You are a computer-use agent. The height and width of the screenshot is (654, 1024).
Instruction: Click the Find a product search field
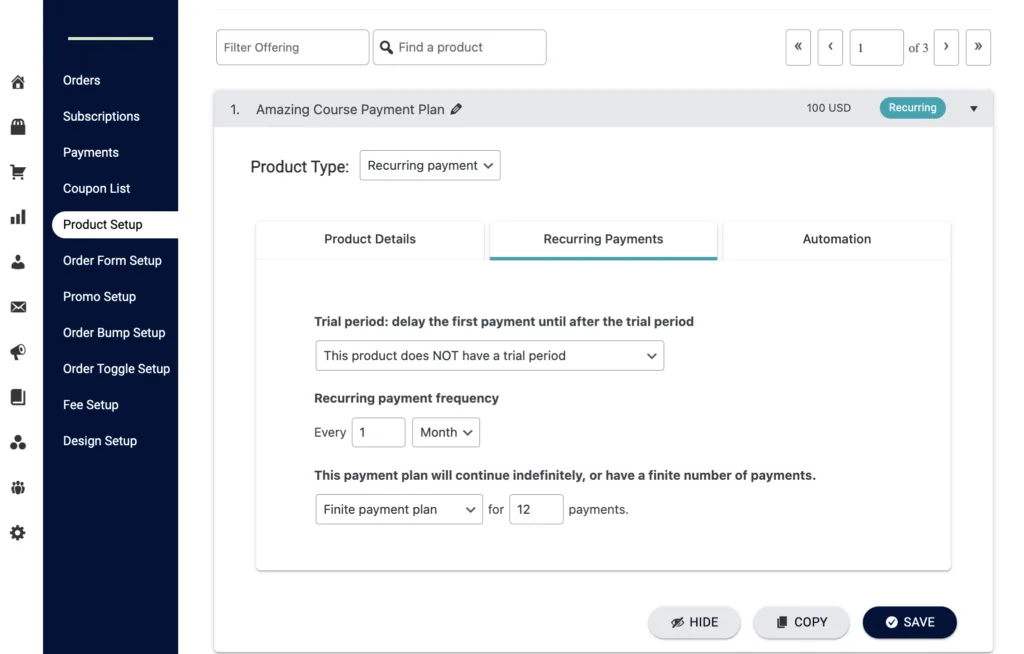[x=459, y=47]
